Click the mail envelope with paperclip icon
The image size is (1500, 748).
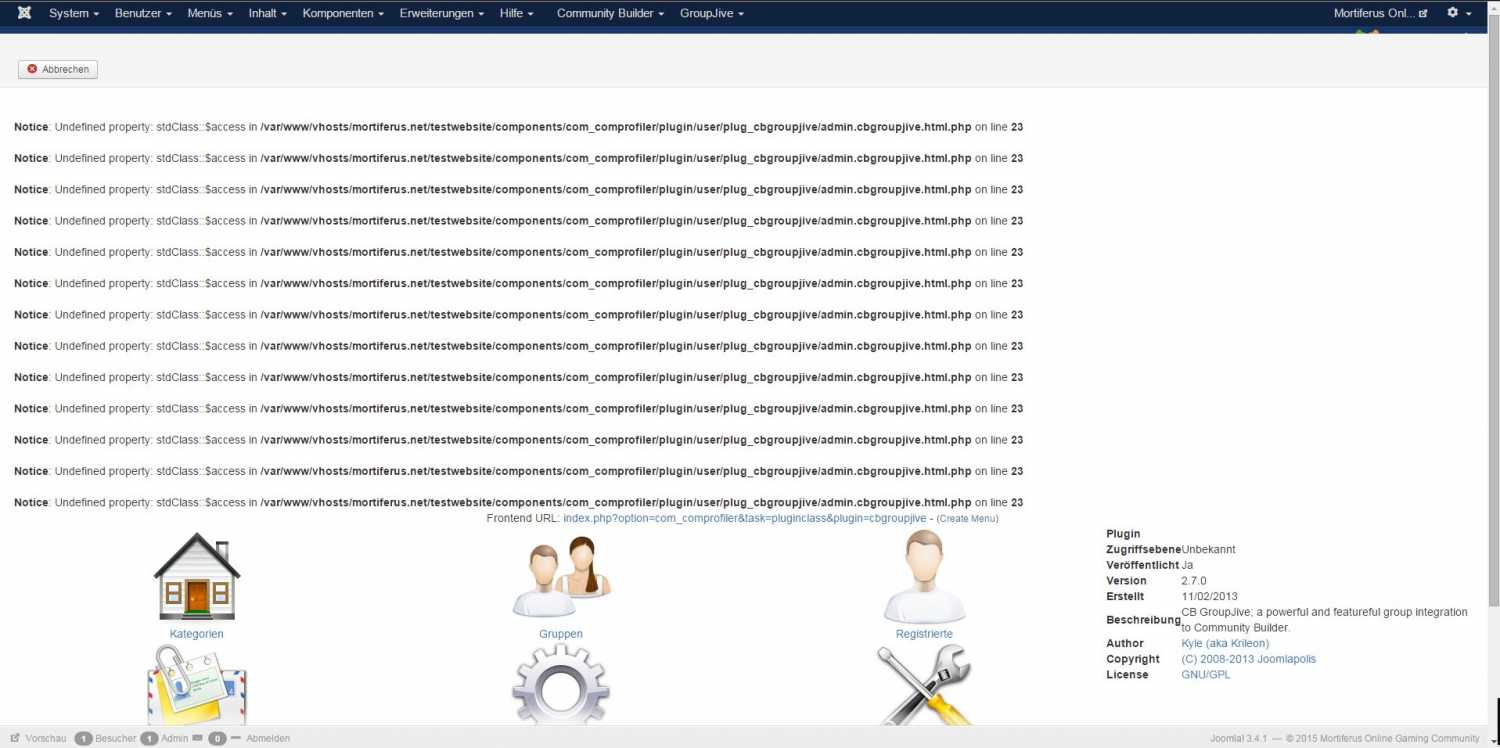(197, 685)
